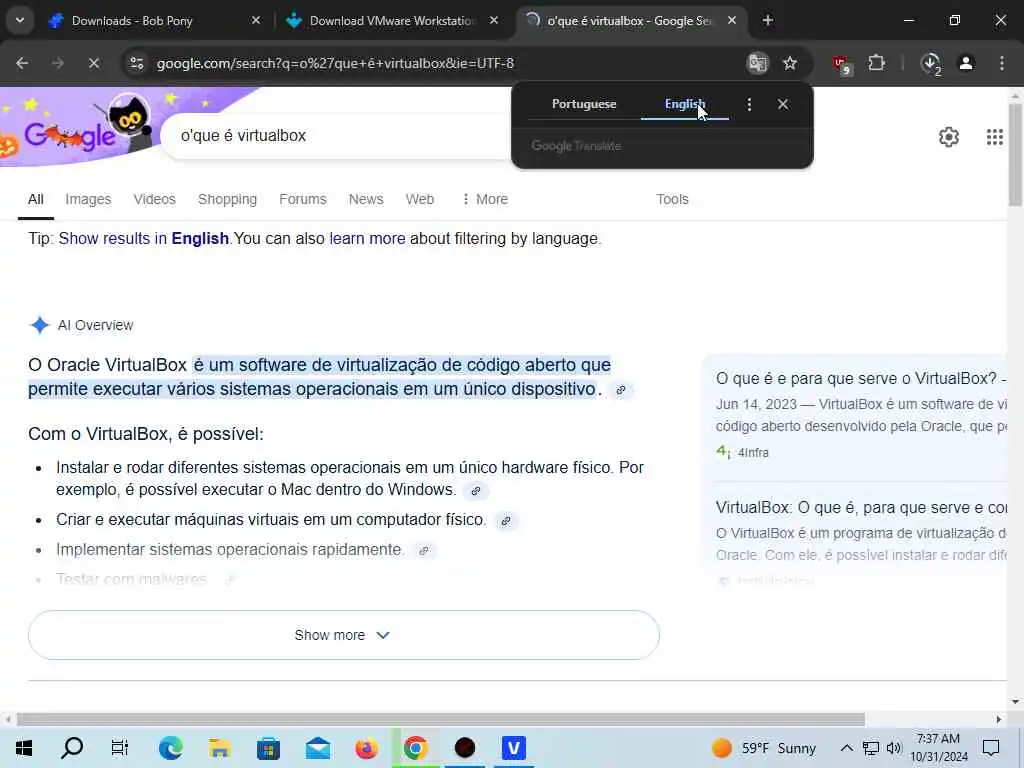Open translate popup options menu
The image size is (1024, 768).
749,104
